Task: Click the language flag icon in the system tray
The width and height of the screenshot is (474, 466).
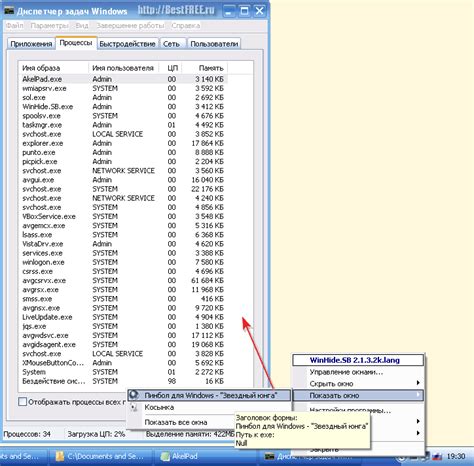Action: [437, 456]
